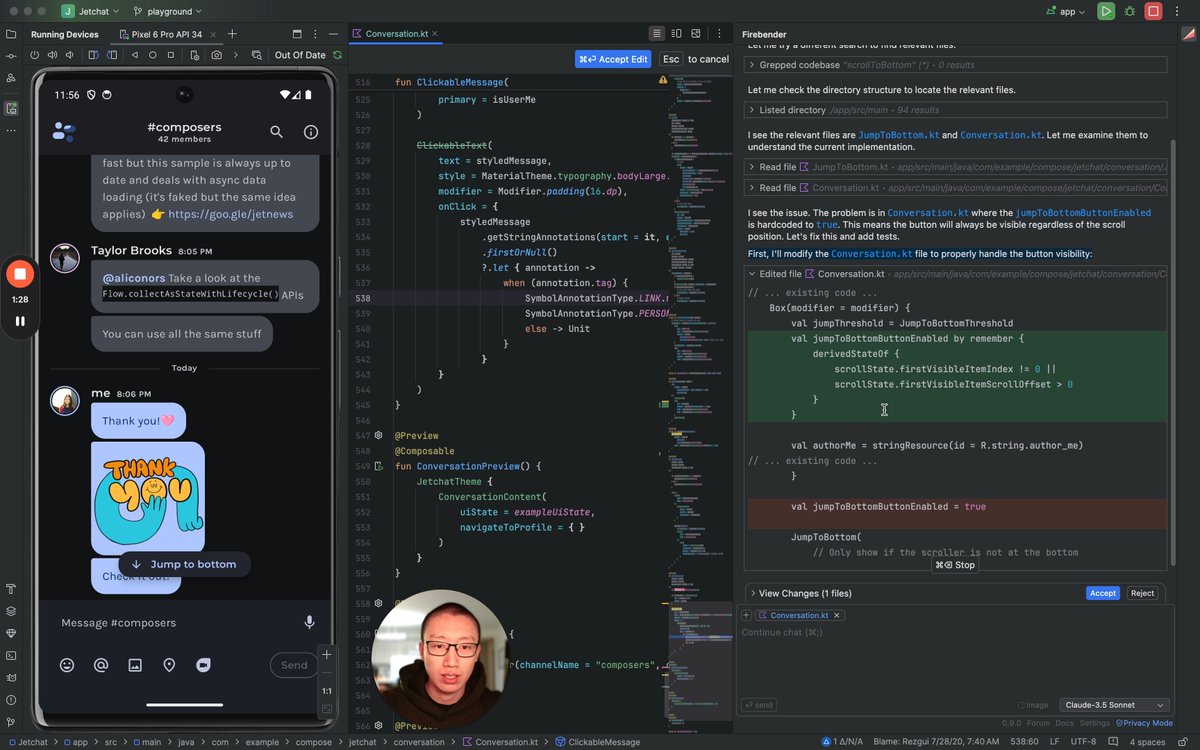Image resolution: width=1200 pixels, height=750 pixels.
Task: Toggle Privacy Mode in the status bar
Action: [1144, 723]
